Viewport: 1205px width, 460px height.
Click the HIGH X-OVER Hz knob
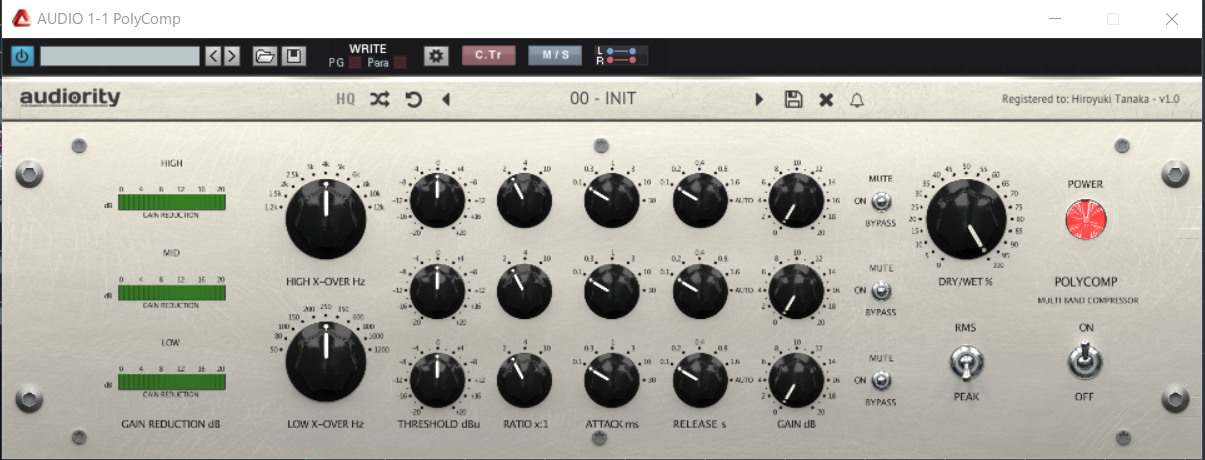(x=326, y=220)
